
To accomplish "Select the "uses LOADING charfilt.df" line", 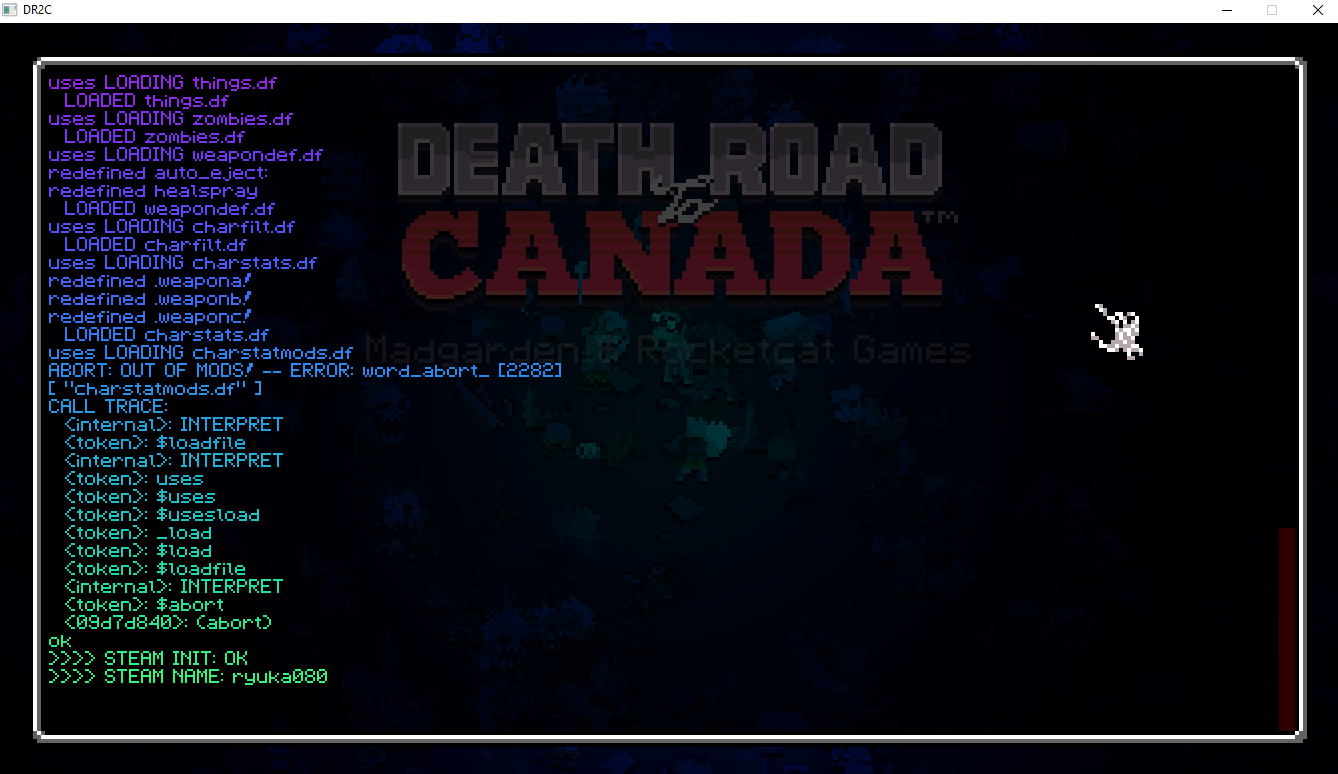I will point(172,227).
